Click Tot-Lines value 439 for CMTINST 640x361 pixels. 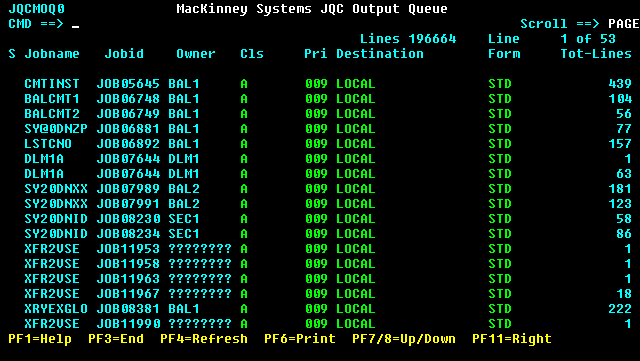click(620, 84)
